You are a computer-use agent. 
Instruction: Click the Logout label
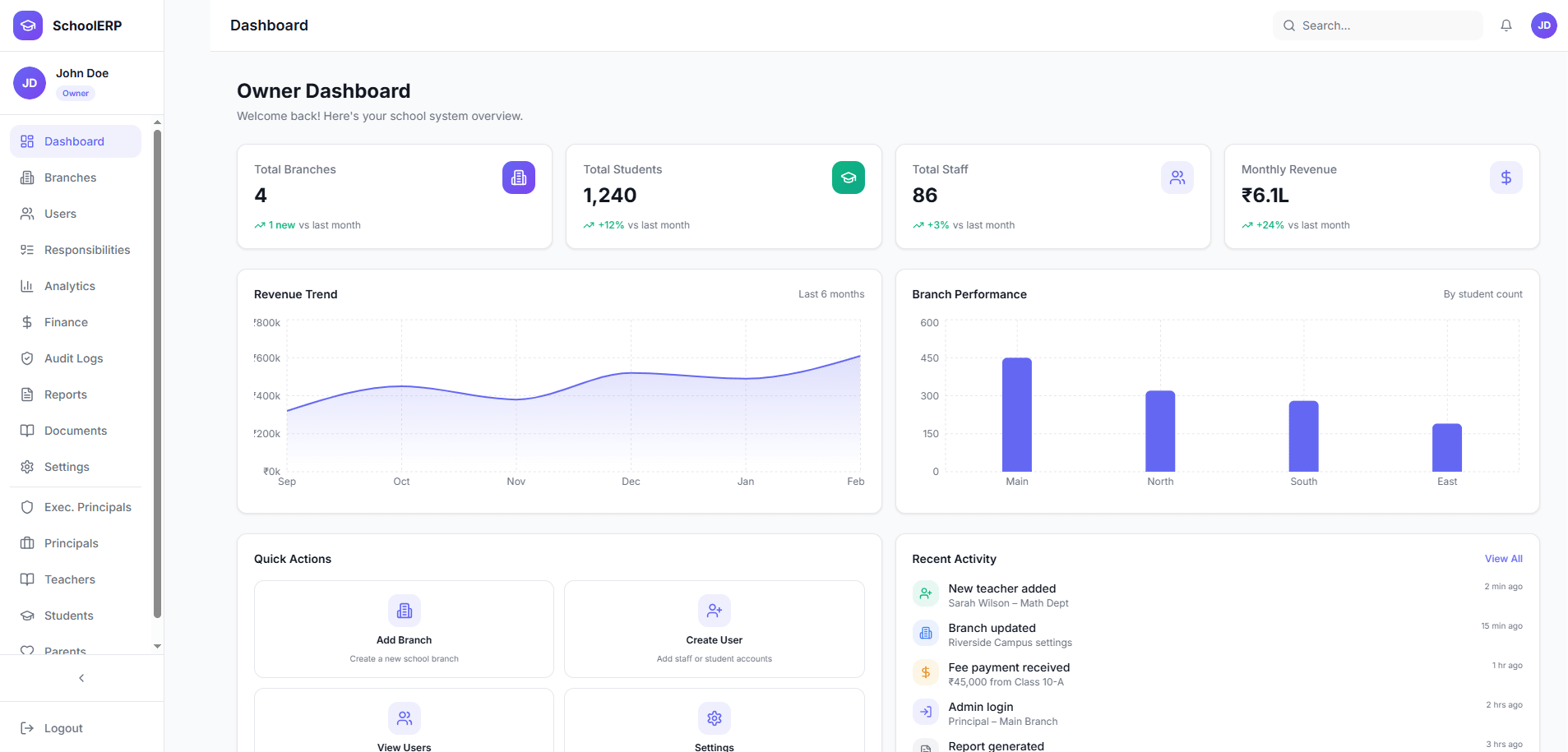click(63, 728)
